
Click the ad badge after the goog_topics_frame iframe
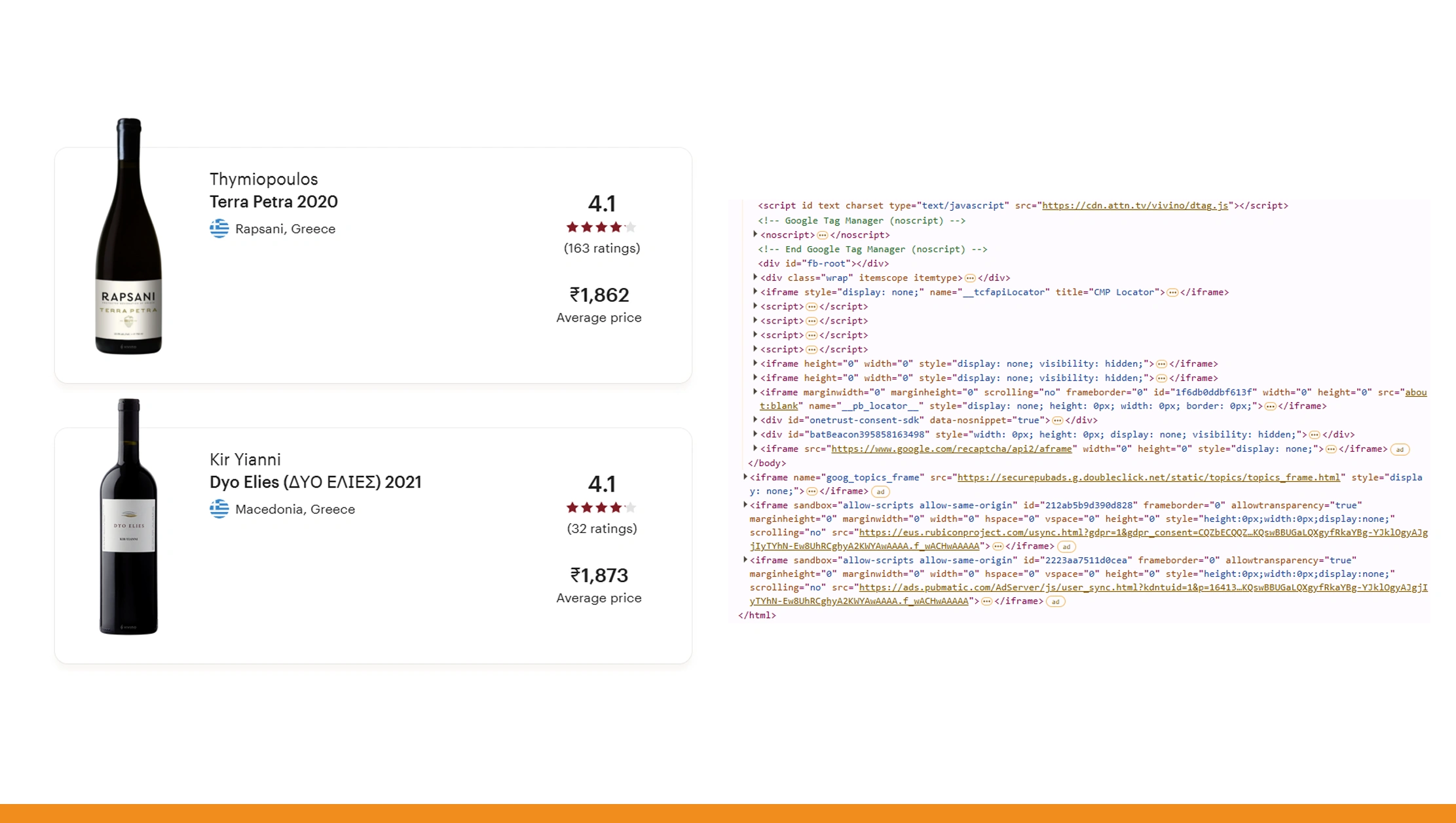click(881, 492)
